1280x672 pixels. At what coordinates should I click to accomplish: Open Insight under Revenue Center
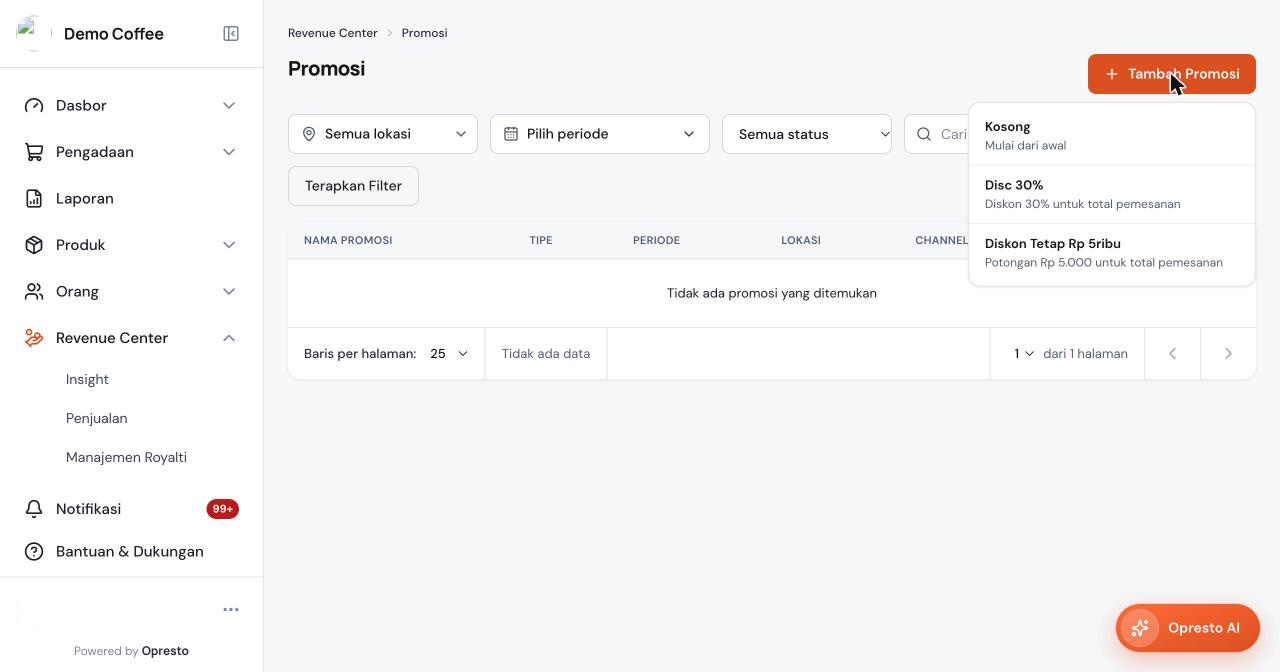click(87, 380)
